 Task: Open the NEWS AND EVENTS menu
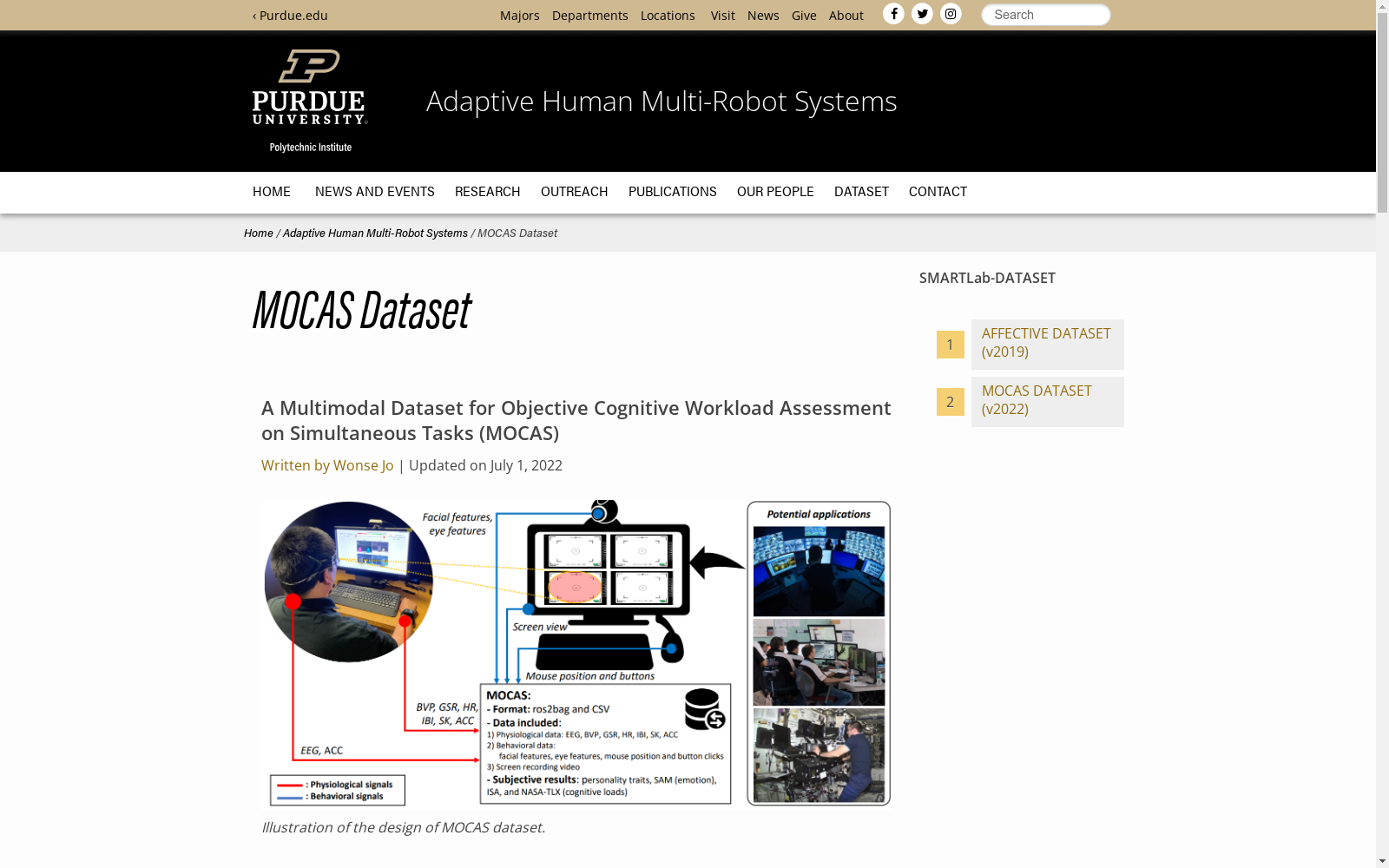tap(374, 192)
